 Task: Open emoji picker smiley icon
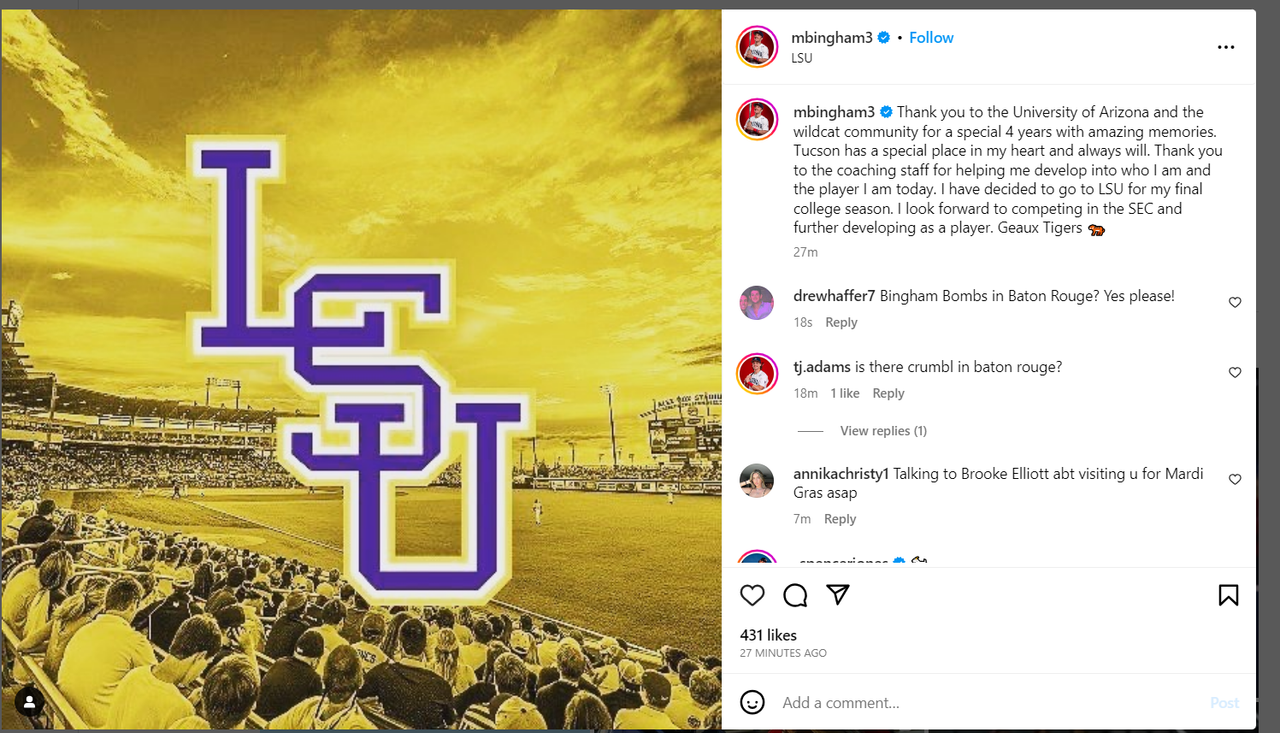(752, 702)
